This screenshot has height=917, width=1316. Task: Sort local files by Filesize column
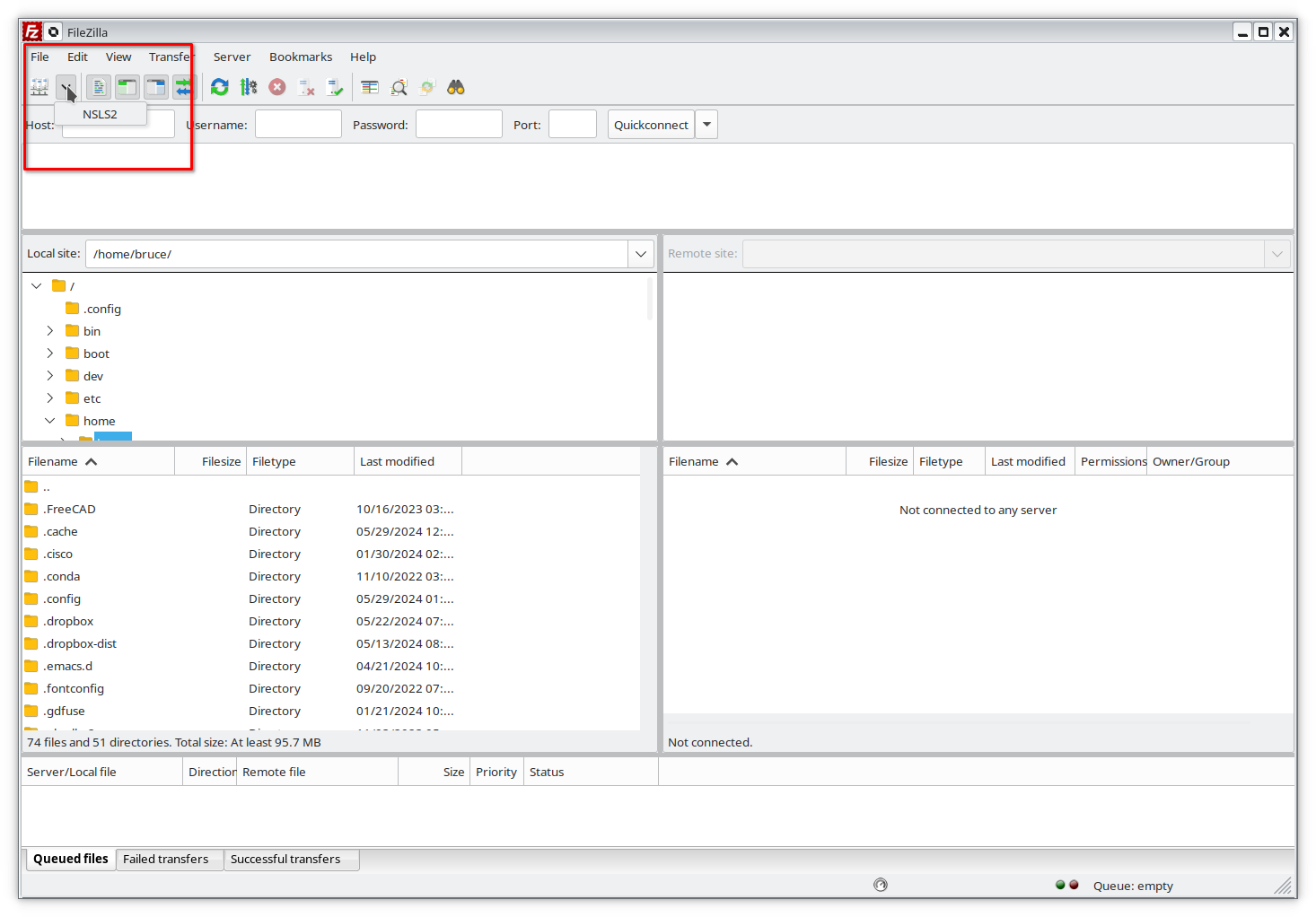coord(211,461)
